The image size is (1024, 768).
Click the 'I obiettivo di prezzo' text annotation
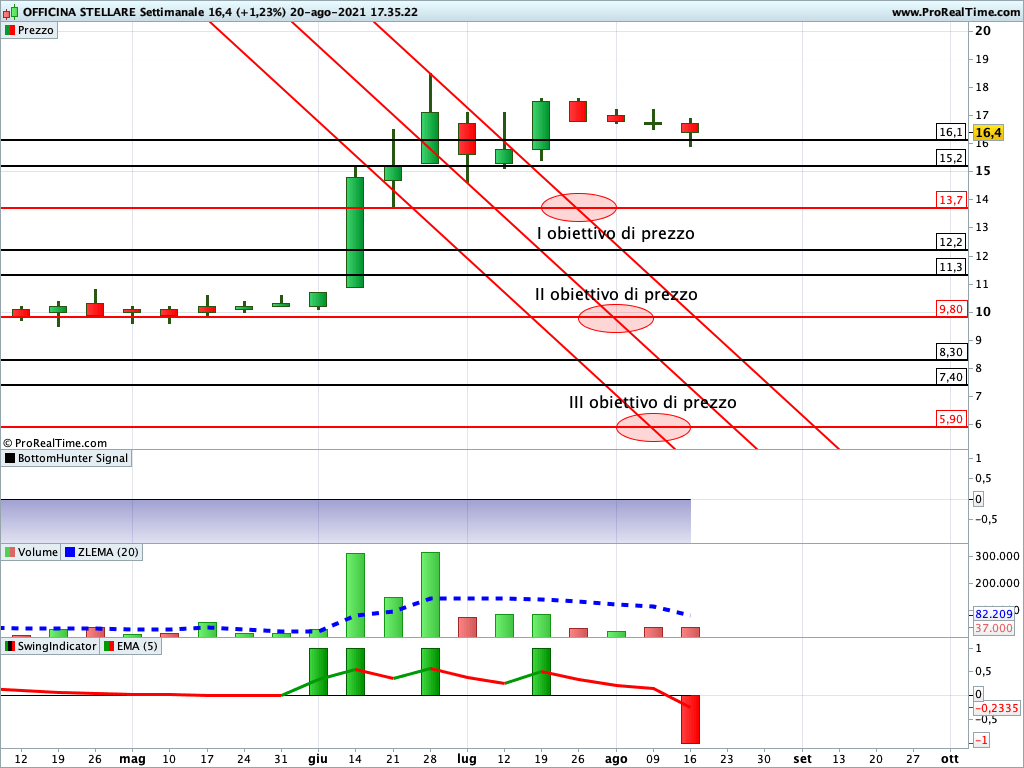pyautogui.click(x=615, y=234)
